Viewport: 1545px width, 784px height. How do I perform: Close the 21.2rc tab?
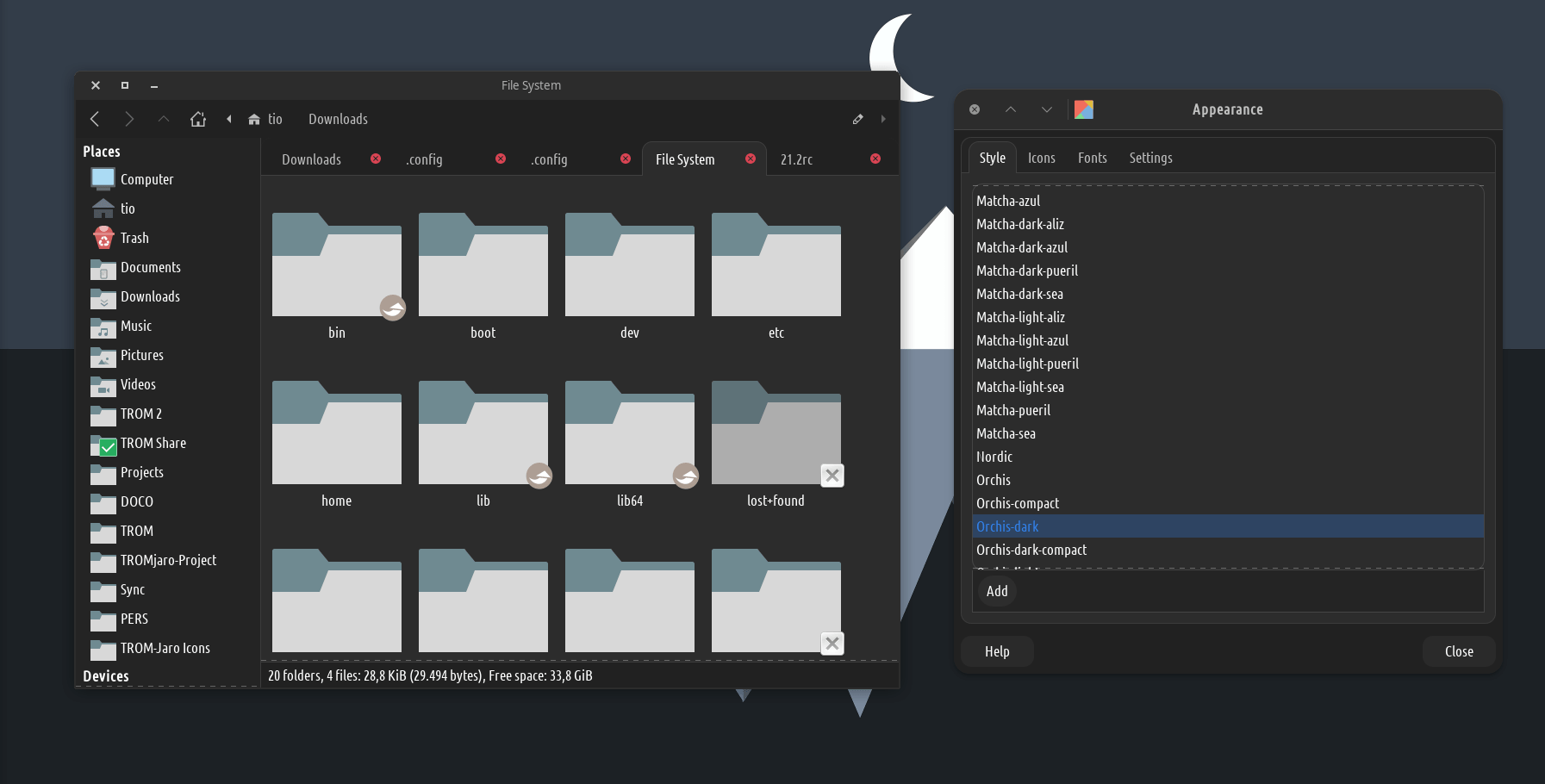pyautogui.click(x=875, y=159)
